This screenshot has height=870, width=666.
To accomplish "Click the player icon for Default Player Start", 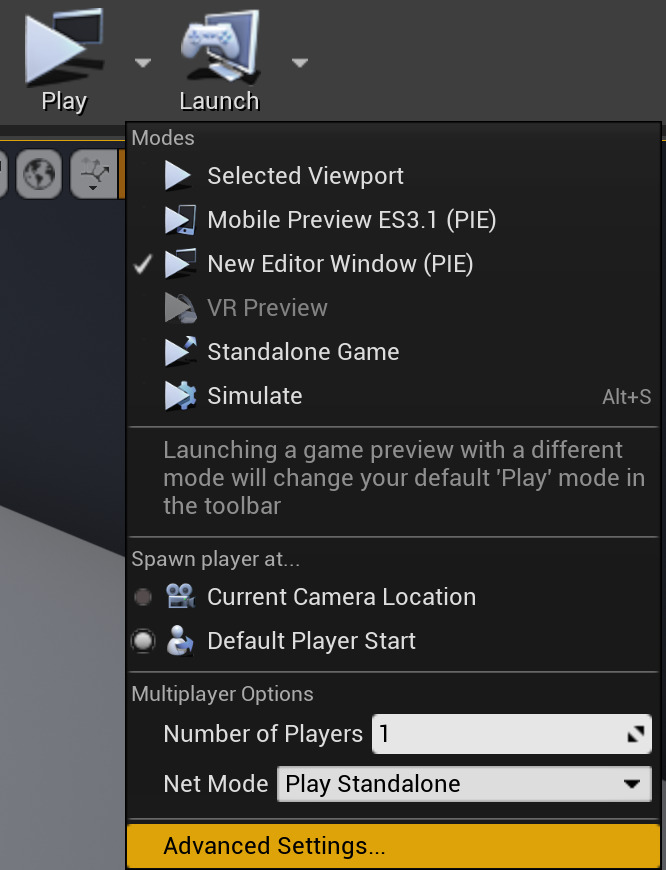I will [180, 641].
